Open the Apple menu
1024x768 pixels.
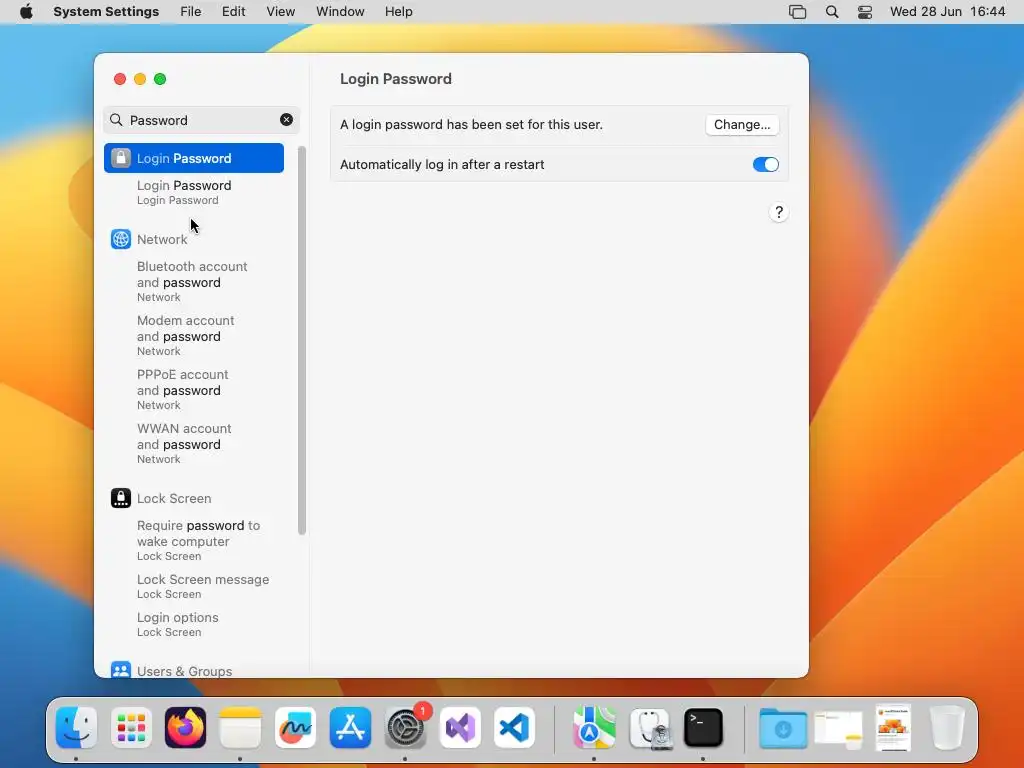click(26, 11)
